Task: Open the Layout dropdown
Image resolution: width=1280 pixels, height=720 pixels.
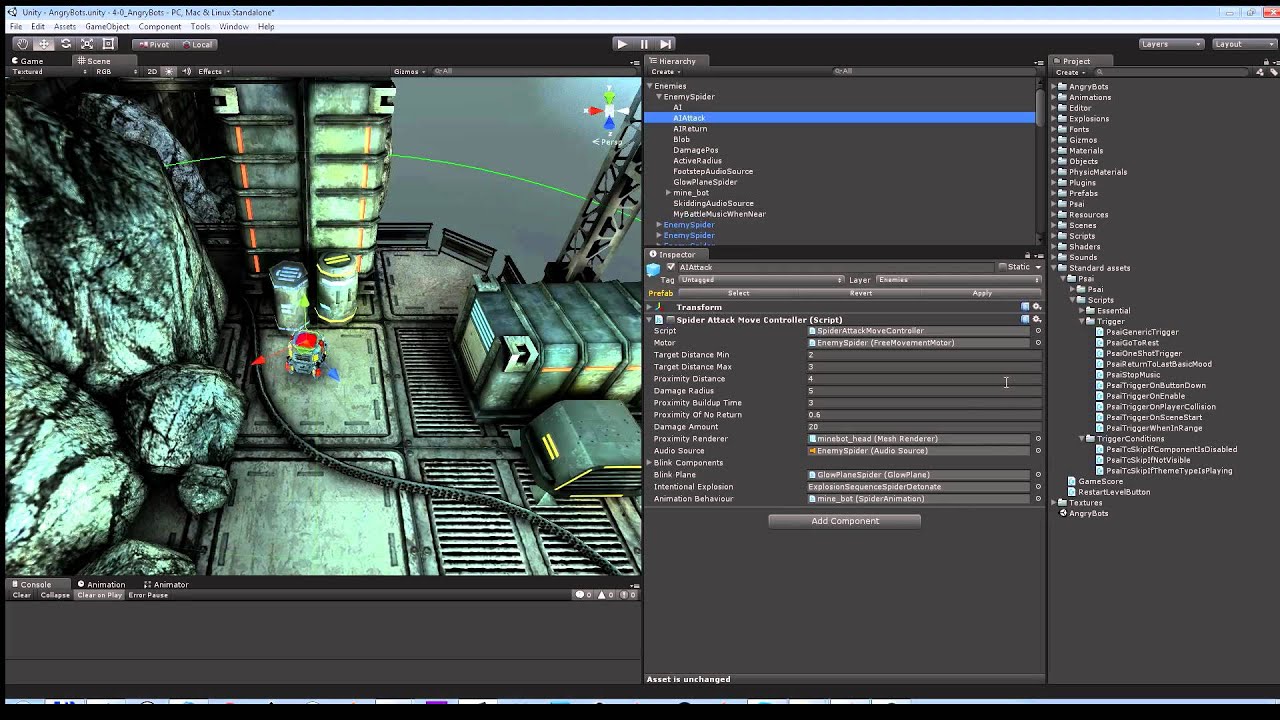Action: 1242,44
